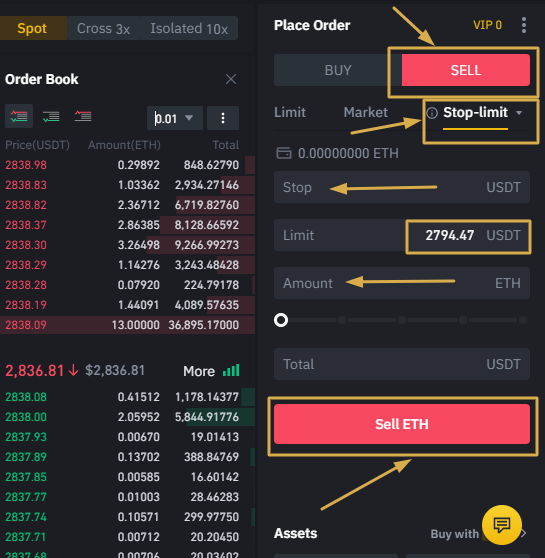Viewport: 545px width, 558px height.
Task: Switch to the SELL side
Action: pos(466,70)
